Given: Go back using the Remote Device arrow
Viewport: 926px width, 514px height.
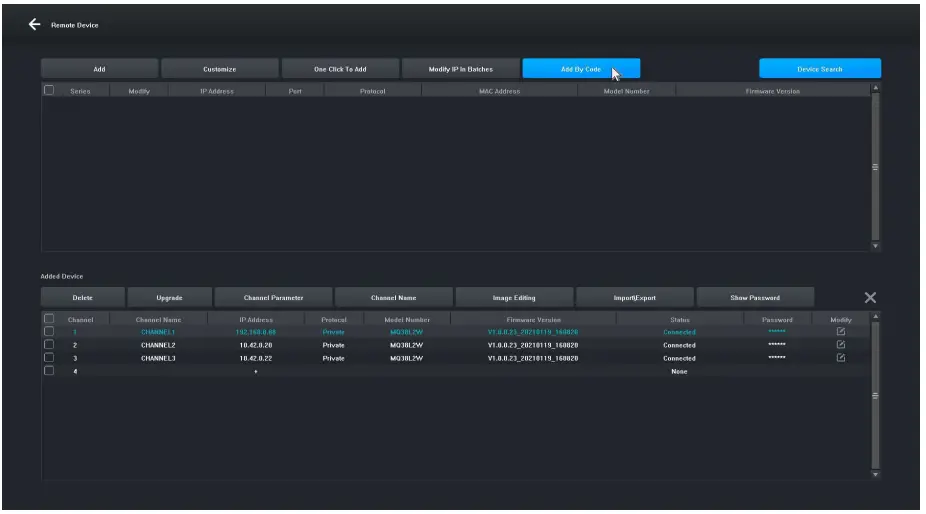Looking at the screenshot, I should 34,24.
